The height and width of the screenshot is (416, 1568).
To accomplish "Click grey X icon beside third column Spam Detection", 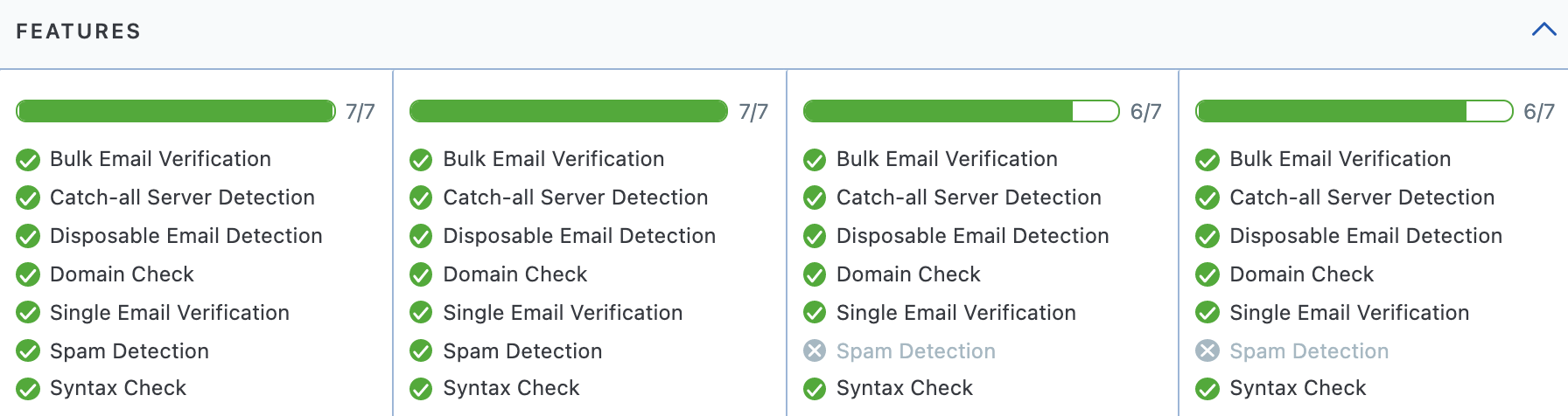I will coord(815,351).
